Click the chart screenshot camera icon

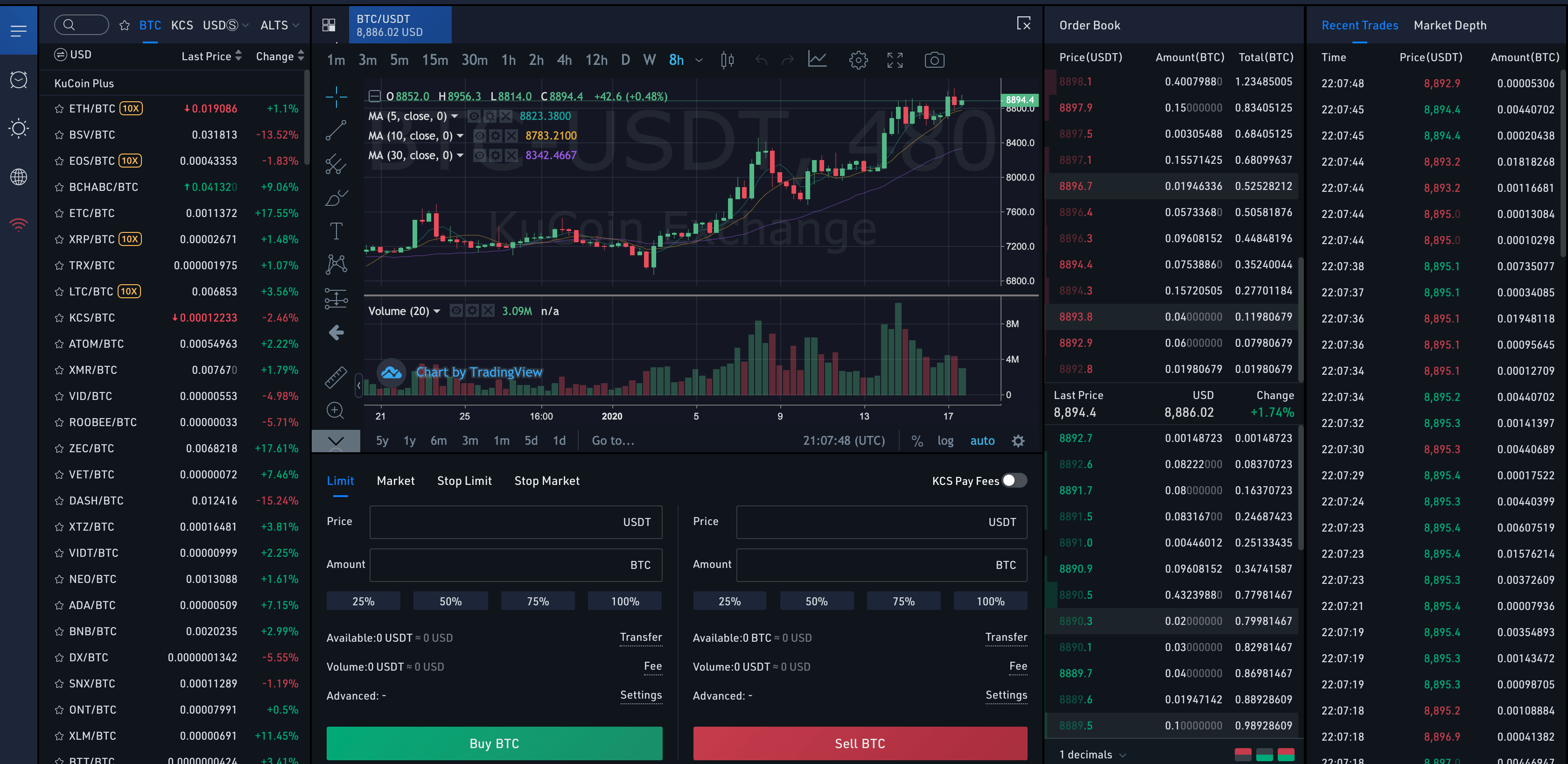click(934, 60)
